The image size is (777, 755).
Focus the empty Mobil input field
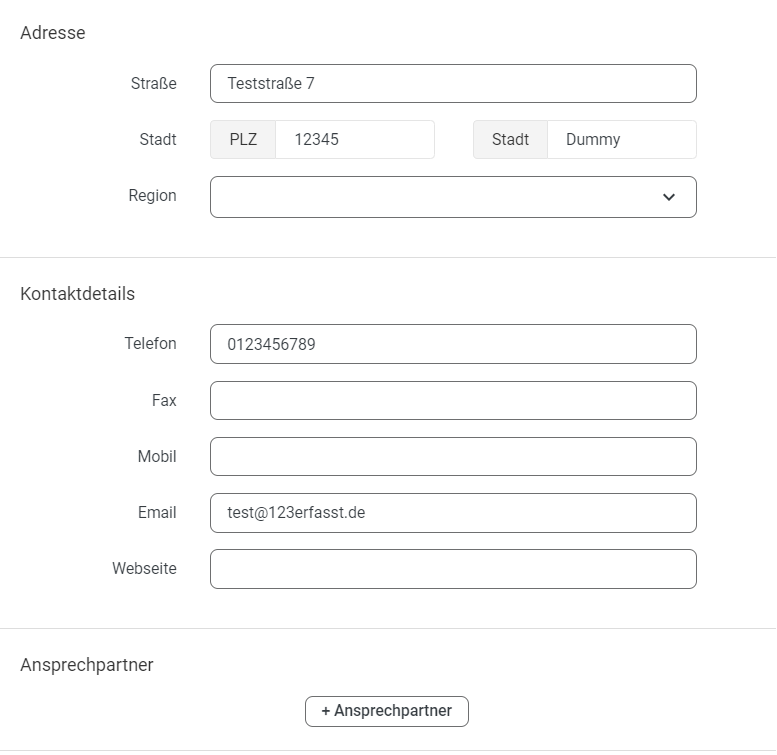(x=453, y=456)
